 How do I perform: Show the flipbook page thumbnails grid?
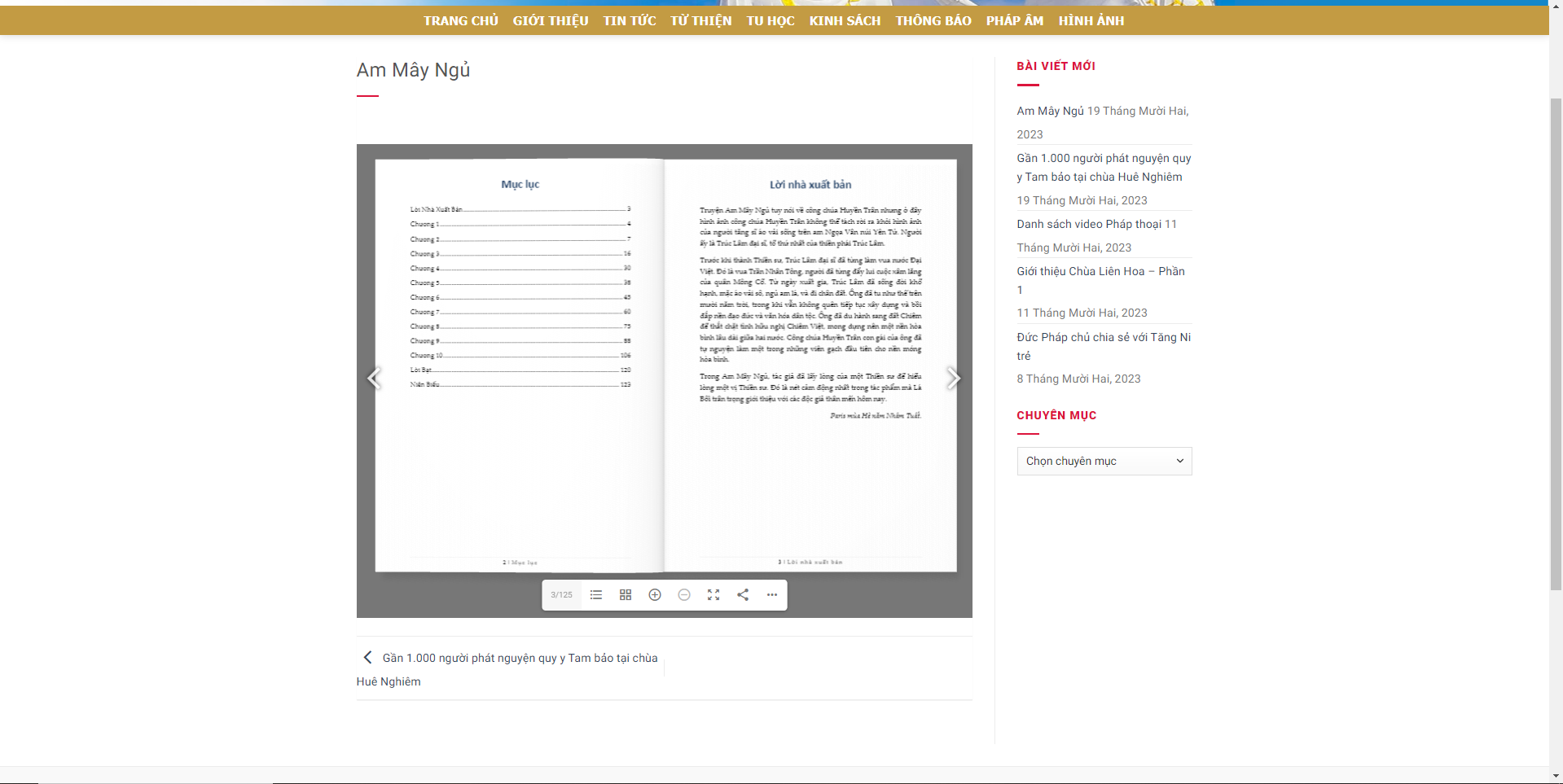(626, 595)
